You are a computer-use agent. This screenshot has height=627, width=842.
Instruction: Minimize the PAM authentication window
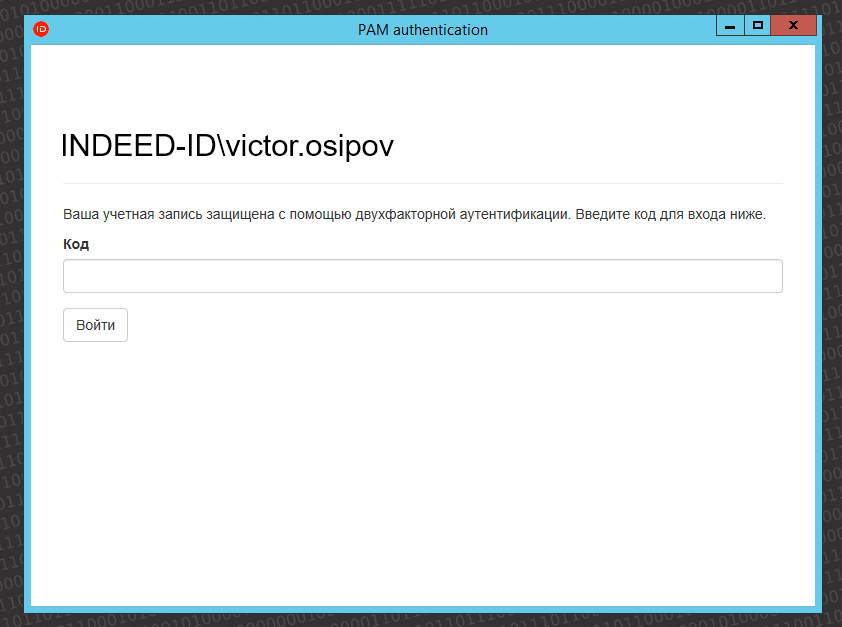[730, 26]
